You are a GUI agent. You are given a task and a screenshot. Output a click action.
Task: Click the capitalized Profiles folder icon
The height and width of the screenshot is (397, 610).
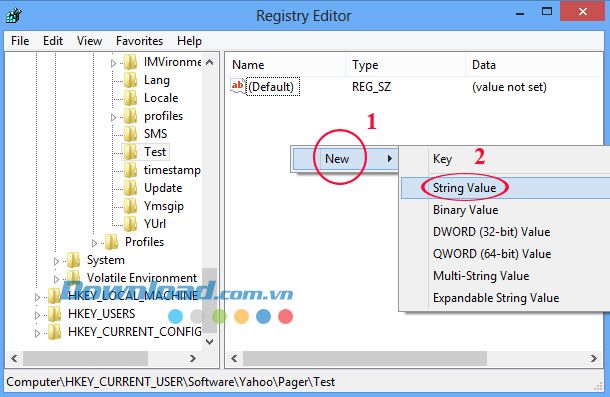pyautogui.click(x=112, y=242)
